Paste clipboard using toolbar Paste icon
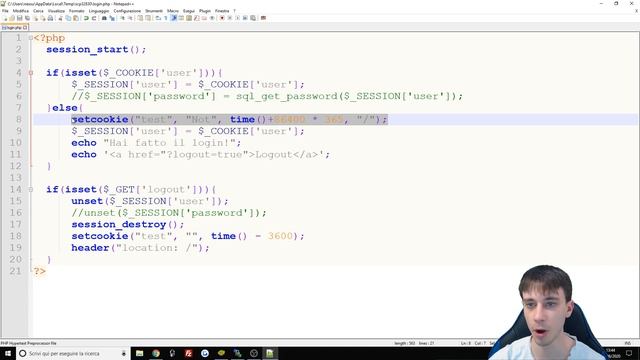The image size is (640, 360). (x=76, y=18)
